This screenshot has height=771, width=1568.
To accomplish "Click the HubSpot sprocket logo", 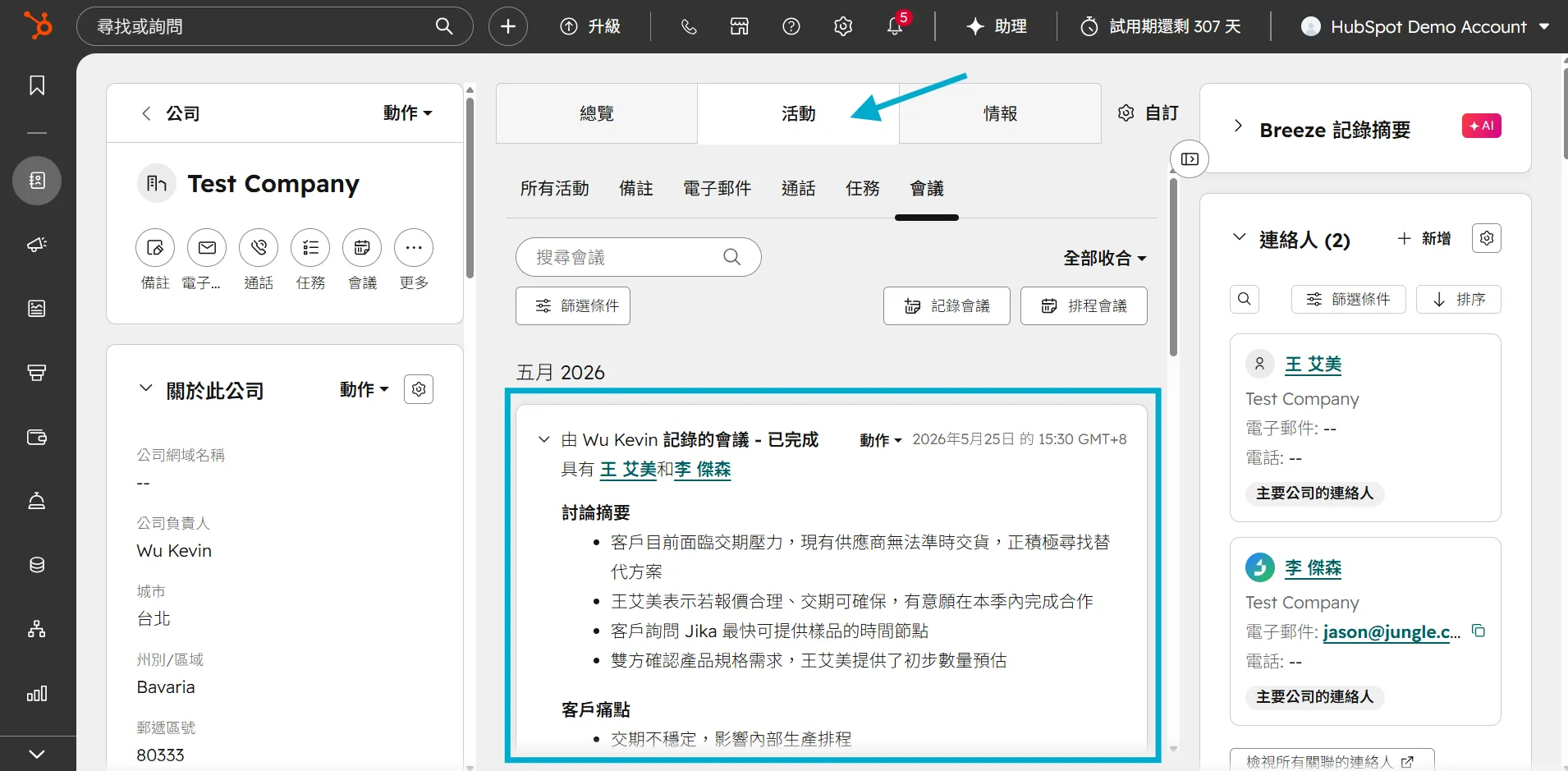I will 38,25.
